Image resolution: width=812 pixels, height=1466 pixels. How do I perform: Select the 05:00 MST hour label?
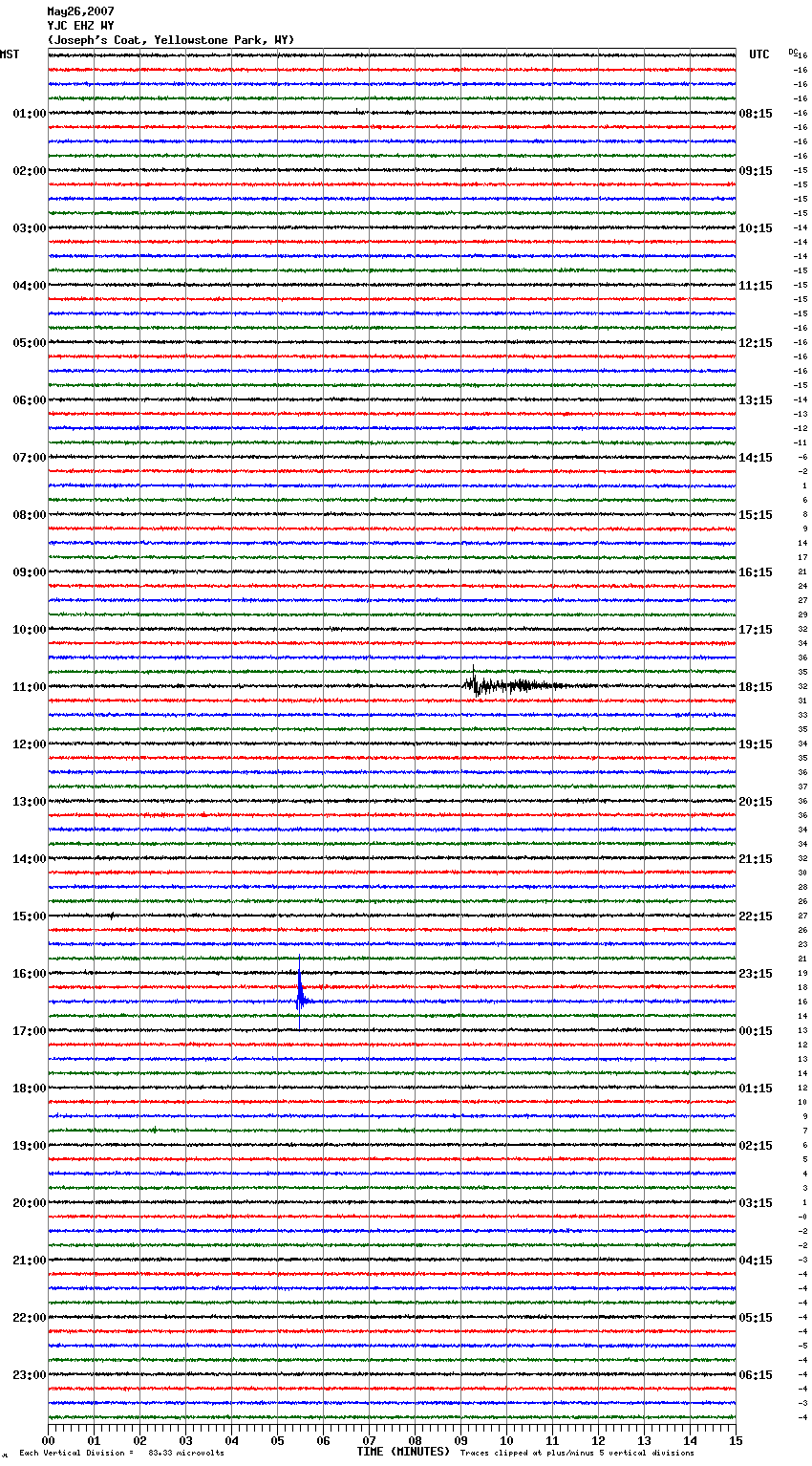click(29, 343)
